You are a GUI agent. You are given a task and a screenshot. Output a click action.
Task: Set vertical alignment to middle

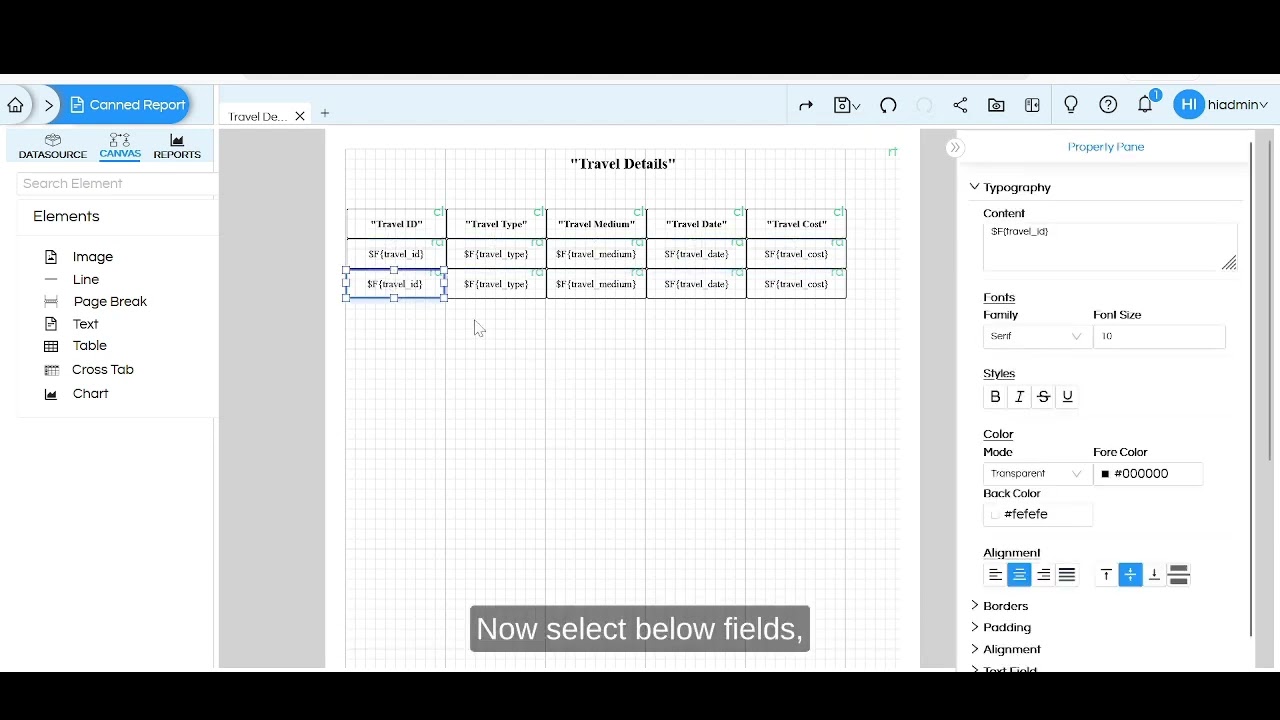click(x=1130, y=575)
